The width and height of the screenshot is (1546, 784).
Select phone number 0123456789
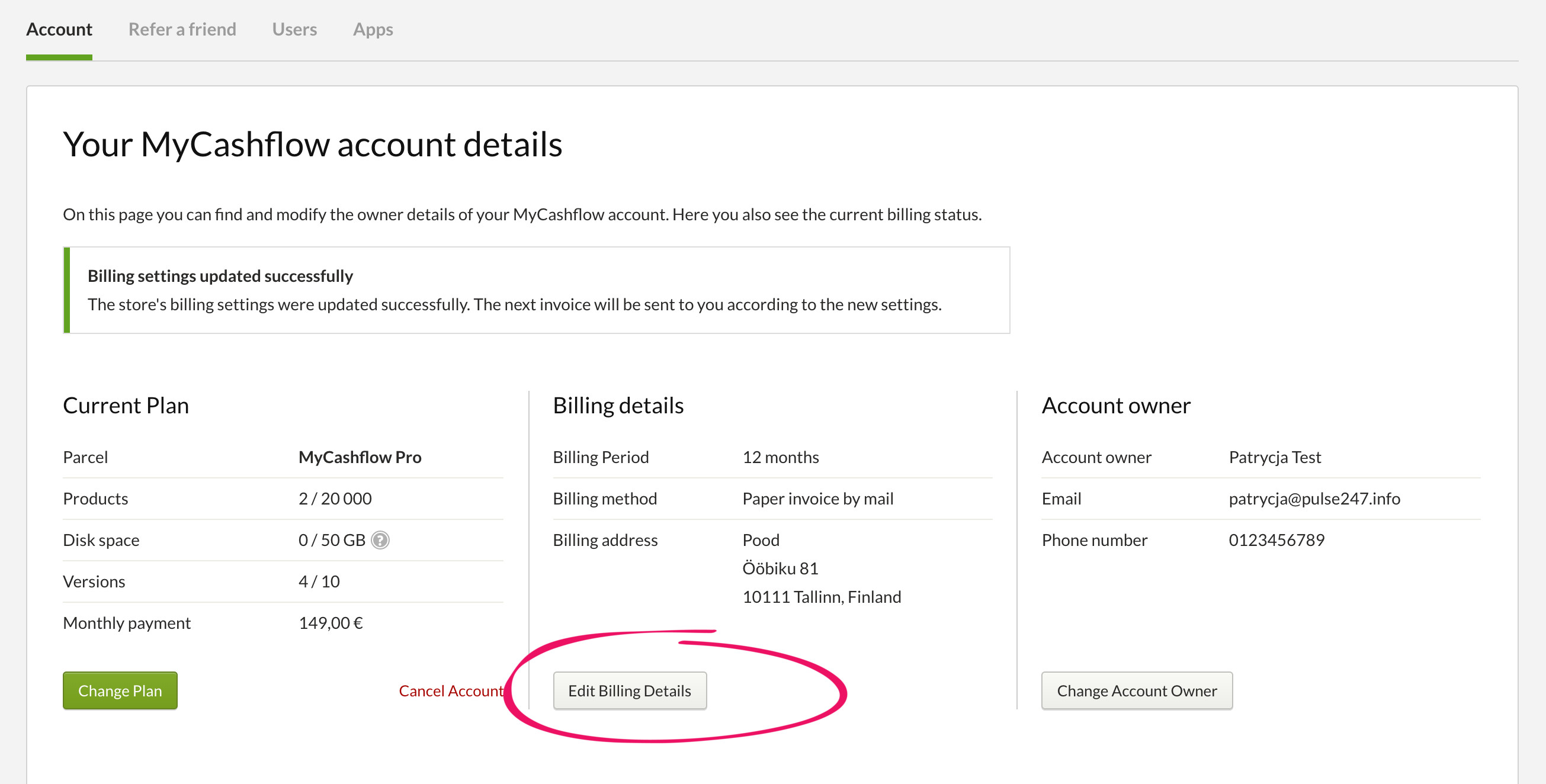[1276, 540]
